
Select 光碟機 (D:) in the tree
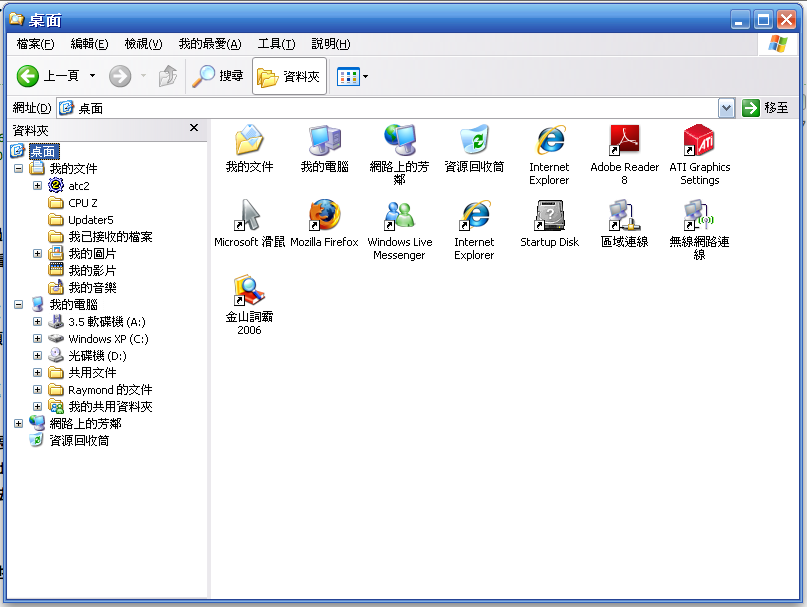point(97,356)
